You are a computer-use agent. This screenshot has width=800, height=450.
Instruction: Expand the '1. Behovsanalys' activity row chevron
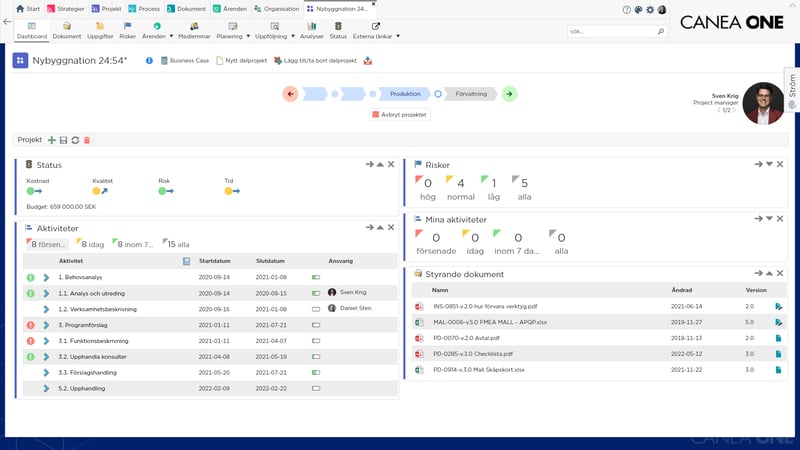pyautogui.click(x=46, y=277)
